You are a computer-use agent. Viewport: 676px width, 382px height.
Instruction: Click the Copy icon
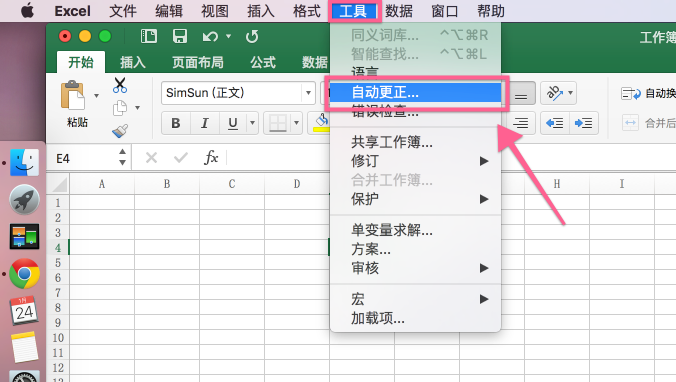click(120, 108)
